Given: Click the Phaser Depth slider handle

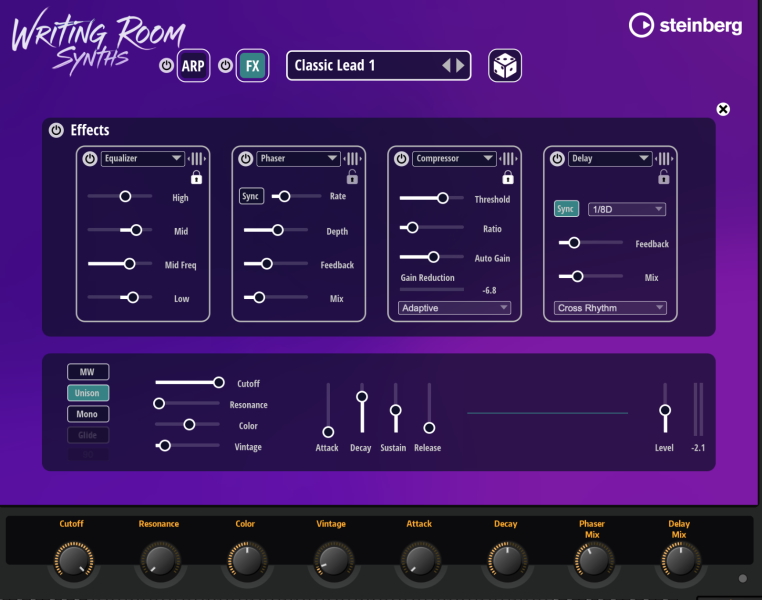Looking at the screenshot, I should 277,230.
